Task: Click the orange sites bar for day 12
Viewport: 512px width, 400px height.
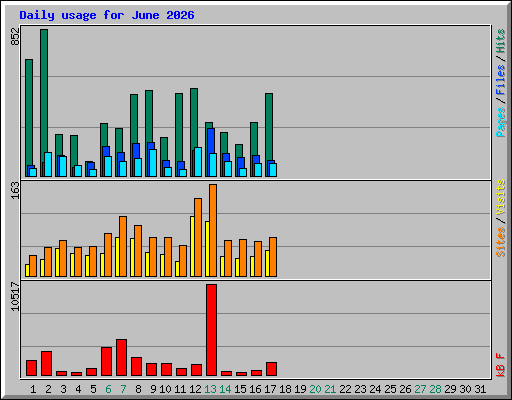Action: point(198,237)
